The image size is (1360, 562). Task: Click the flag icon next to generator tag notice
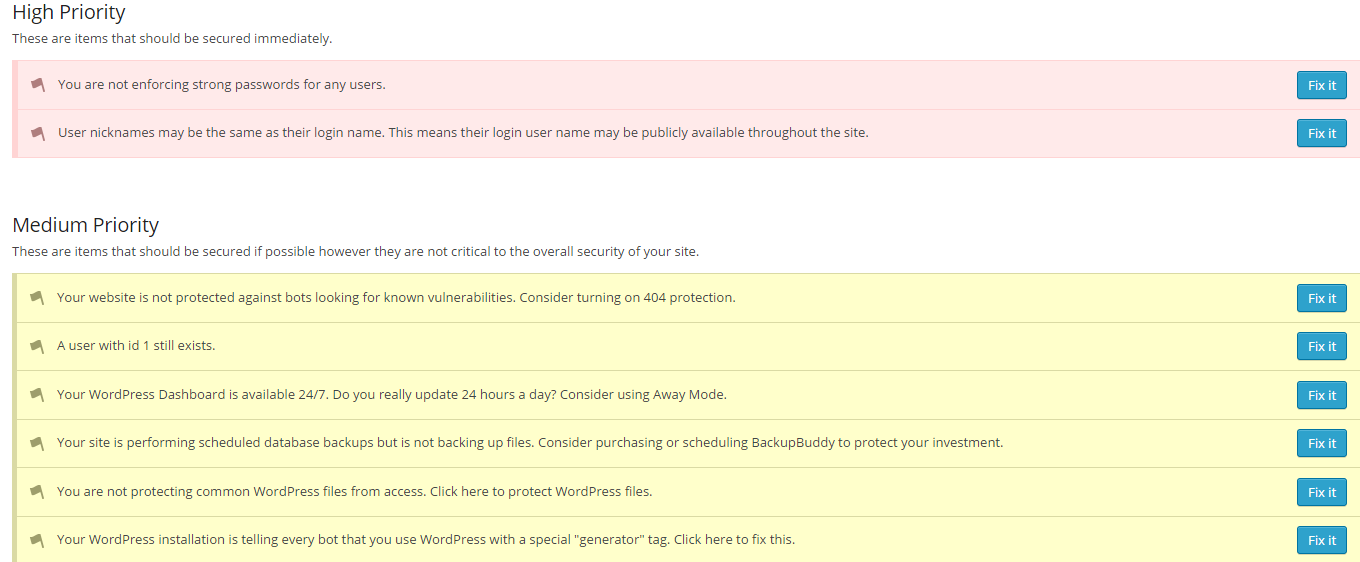pyautogui.click(x=37, y=540)
